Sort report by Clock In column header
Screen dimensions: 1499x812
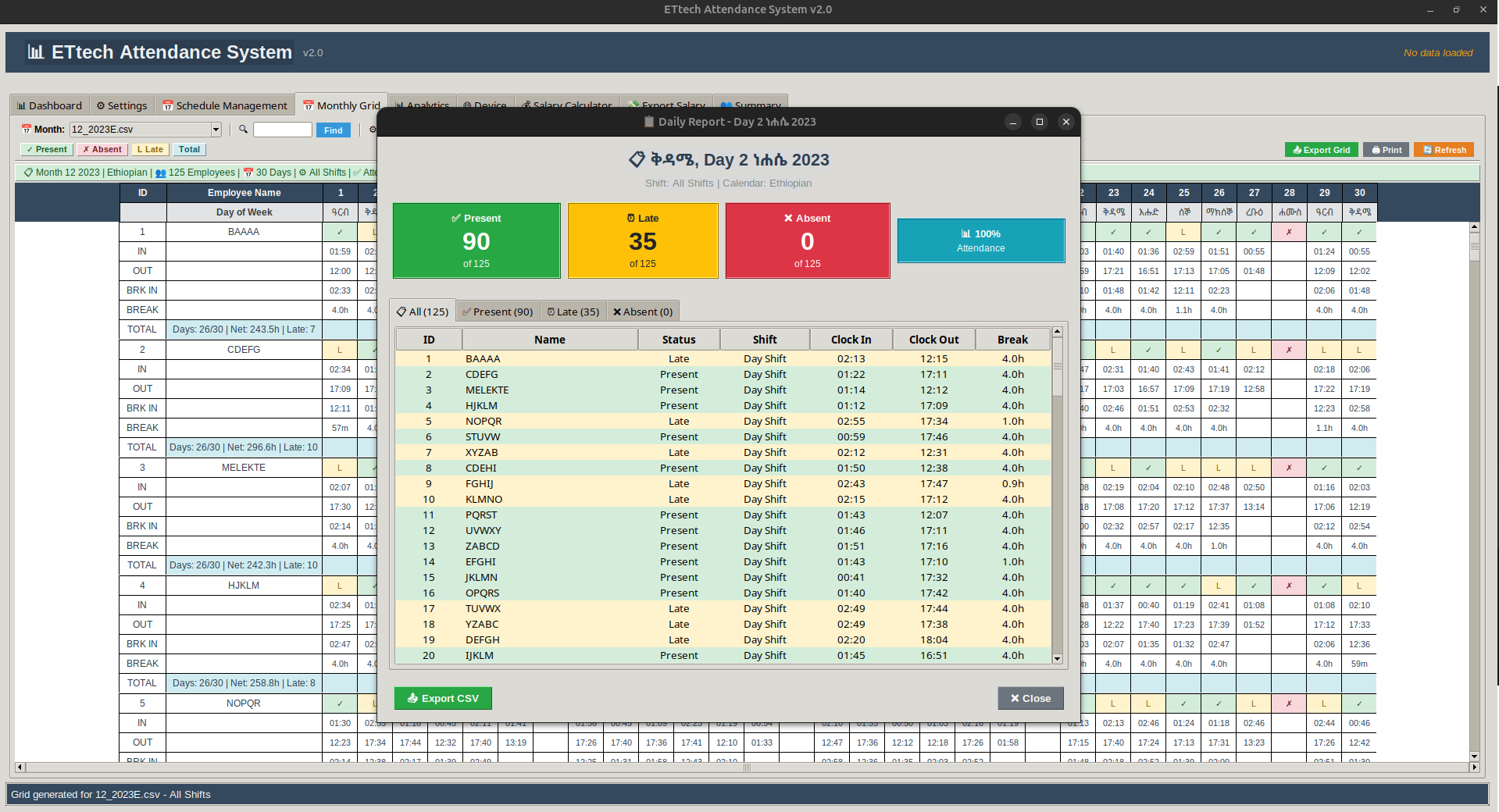click(851, 340)
